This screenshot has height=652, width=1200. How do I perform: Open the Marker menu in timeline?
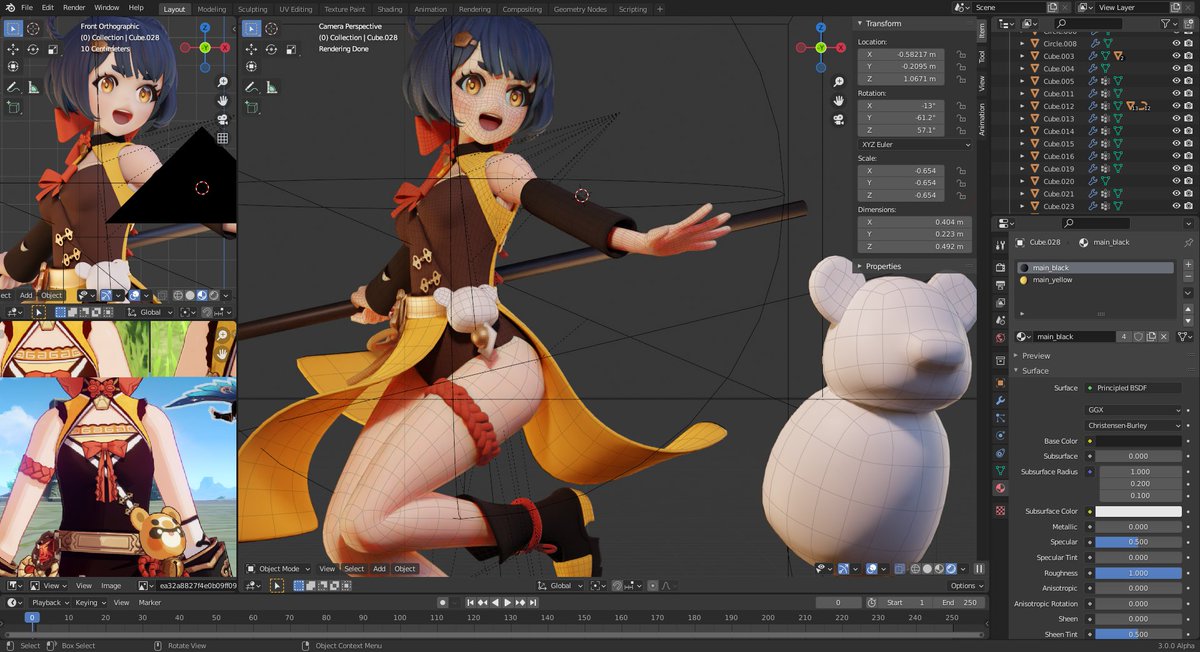tap(150, 603)
